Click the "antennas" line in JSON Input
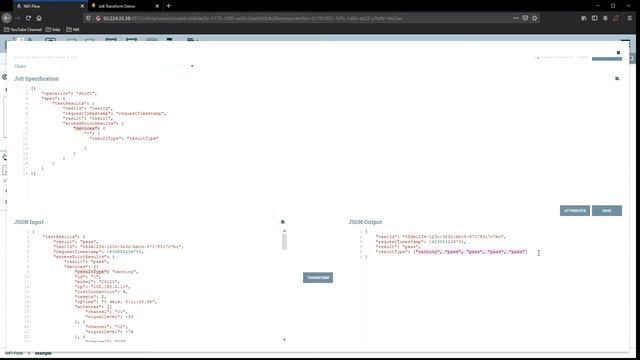The image size is (640, 360). coord(93,307)
